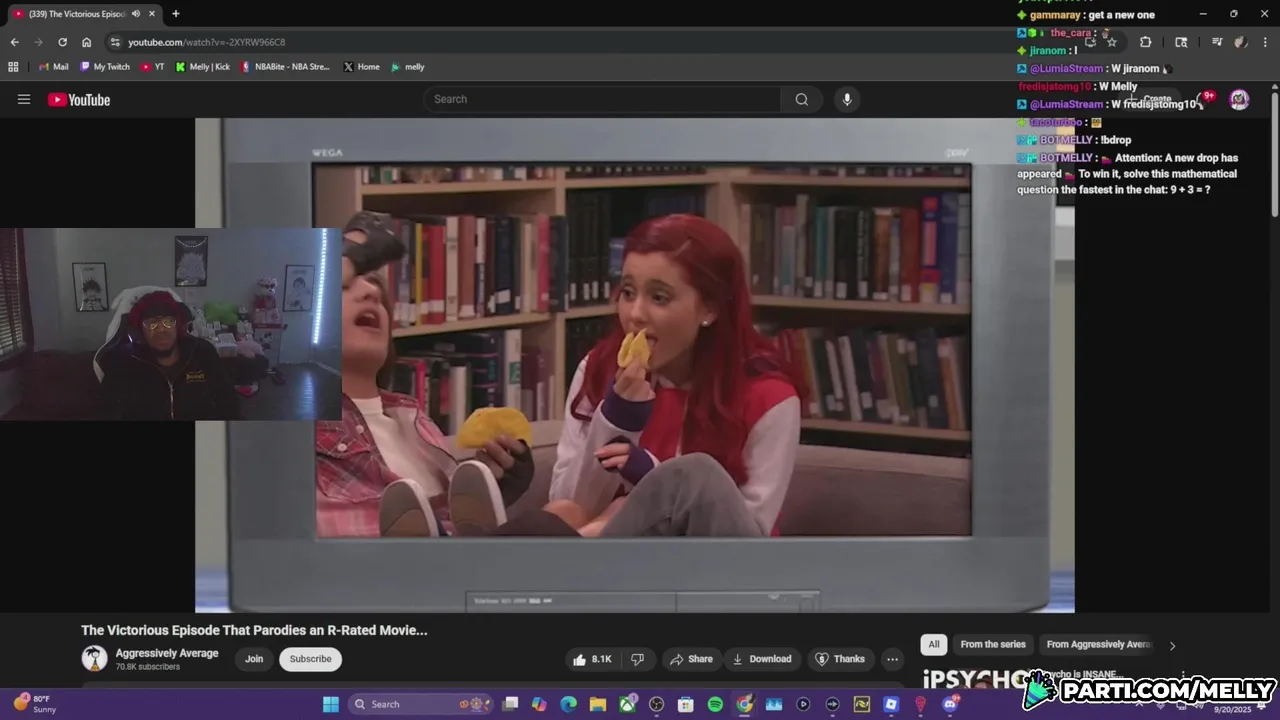Viewport: 1280px width, 720px height.
Task: Open Chrome extensions puzzle icon
Action: pos(1145,42)
